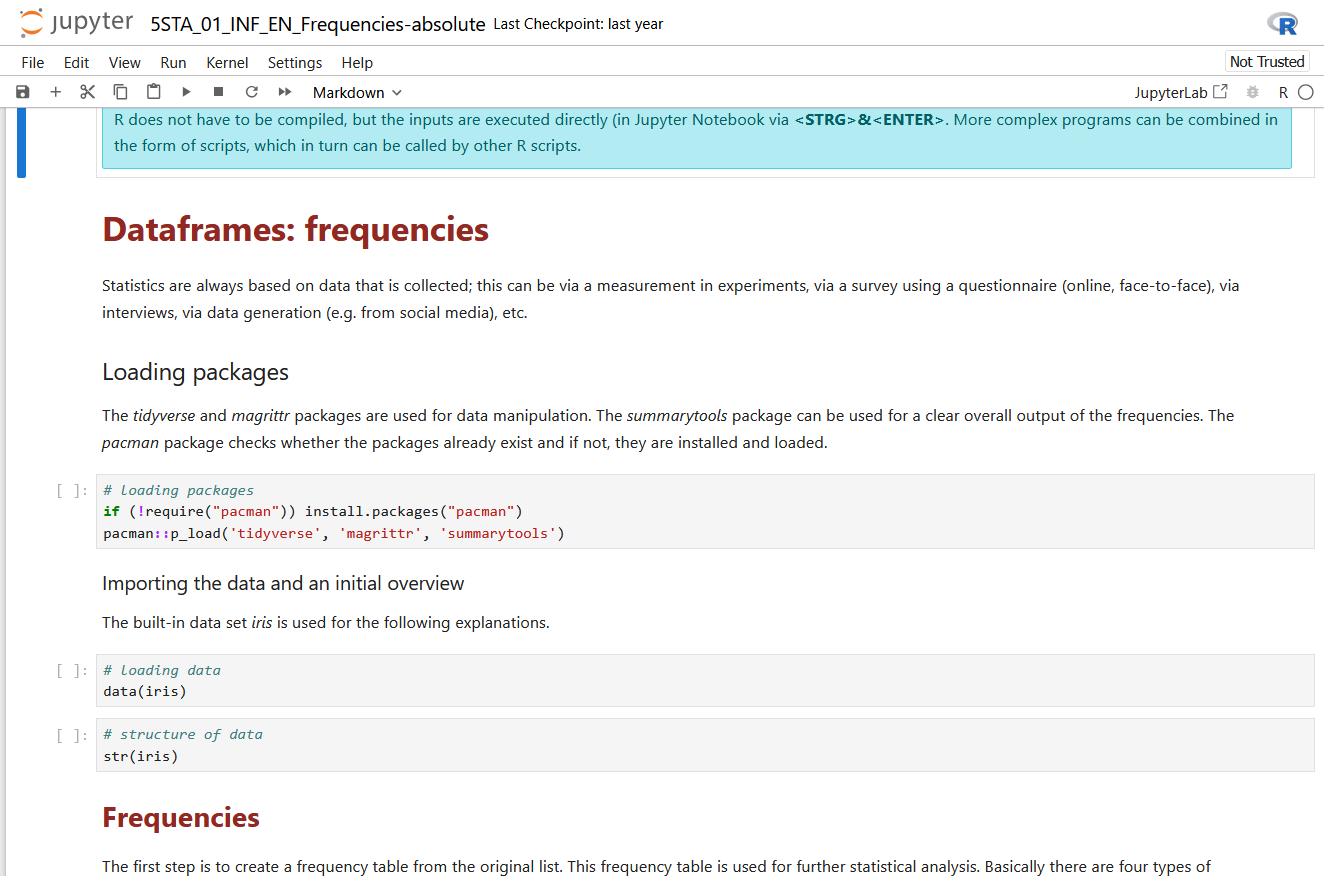
Task: Copy the selected cell
Action: coord(120,92)
